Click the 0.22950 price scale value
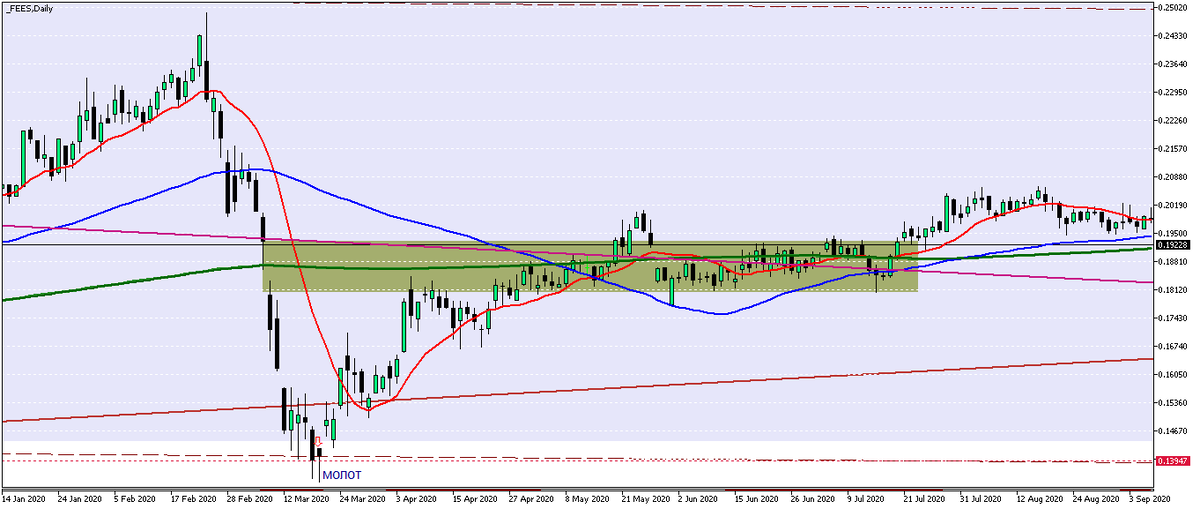The width and height of the screenshot is (1200, 509). pyautogui.click(x=1173, y=94)
